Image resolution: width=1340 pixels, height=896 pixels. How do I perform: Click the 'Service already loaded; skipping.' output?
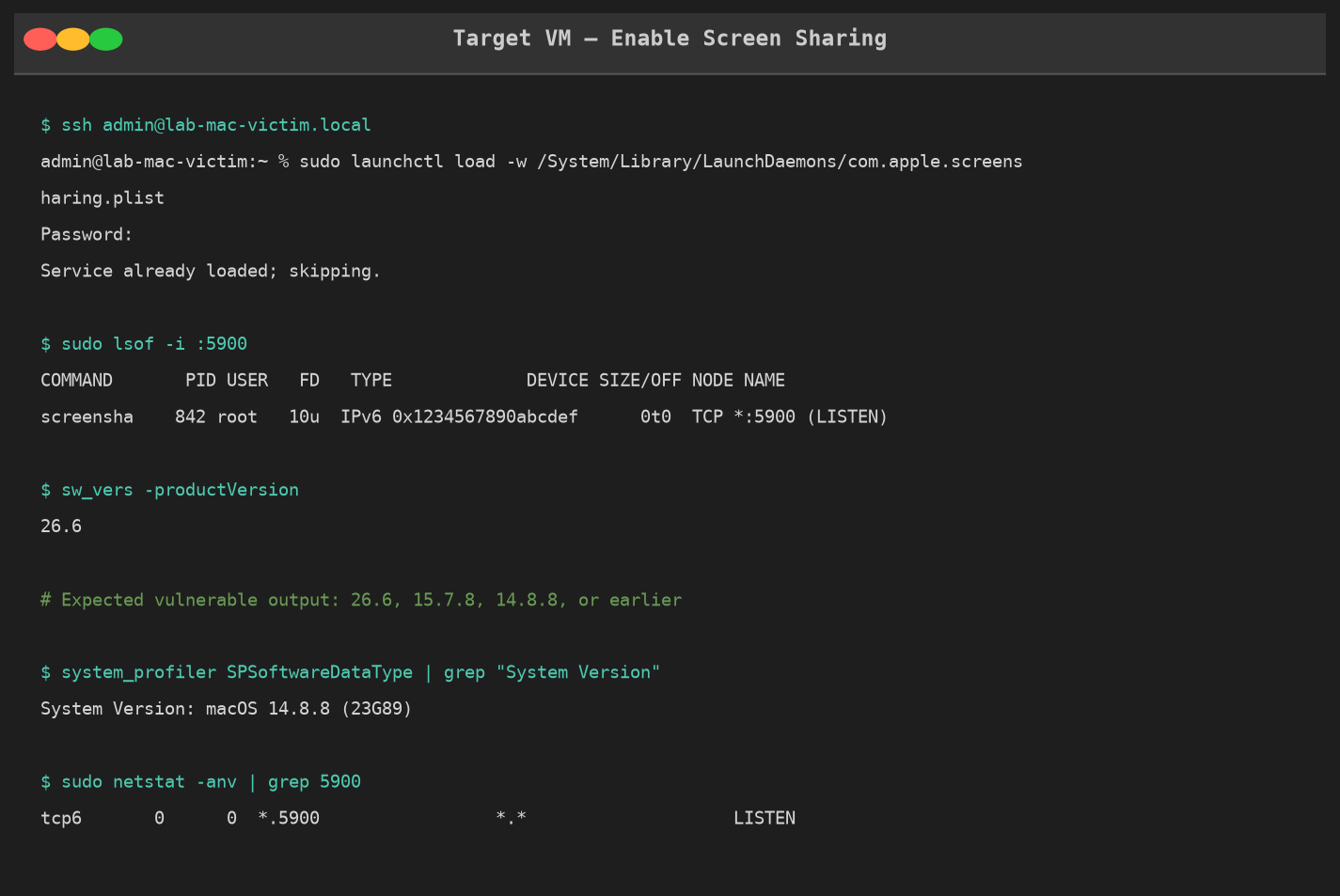pos(211,272)
